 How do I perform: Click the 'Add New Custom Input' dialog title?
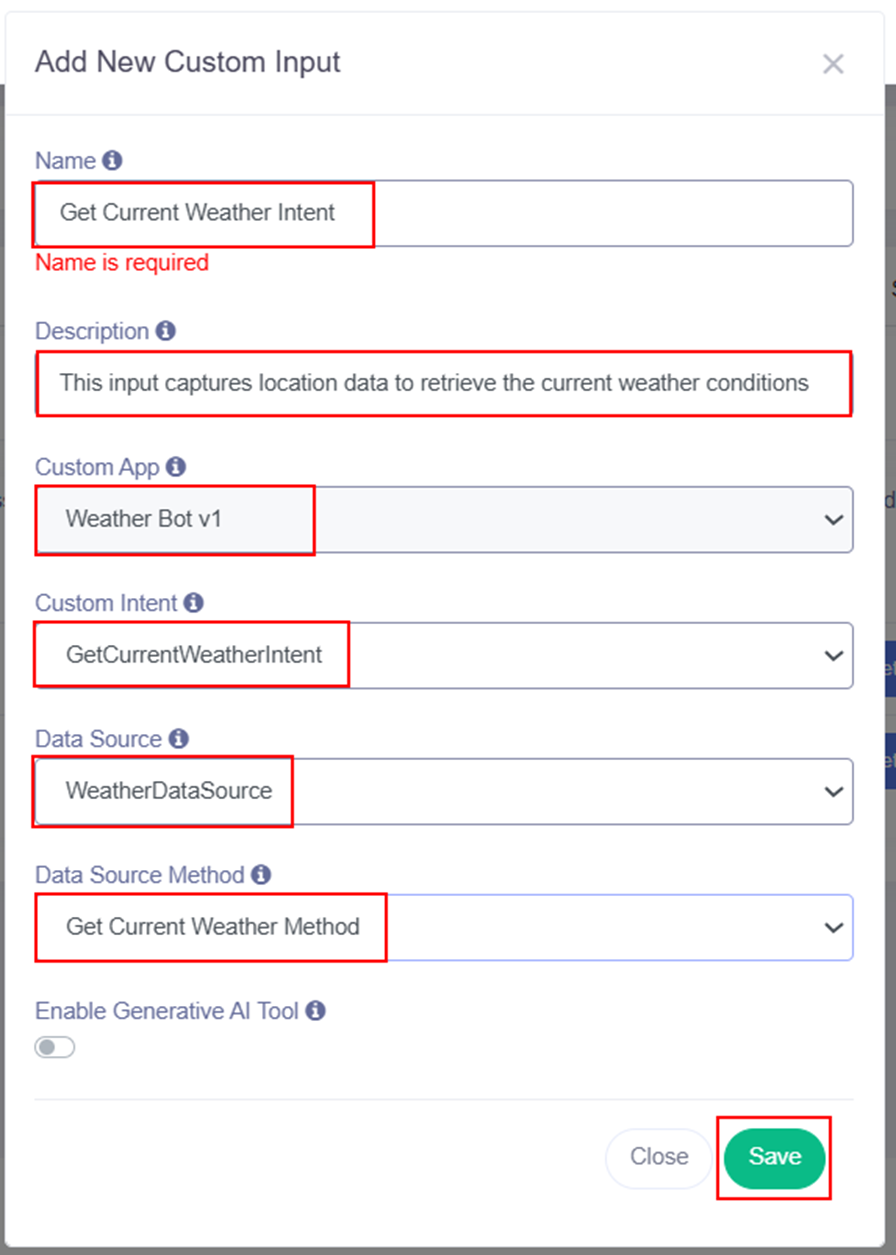(x=188, y=62)
